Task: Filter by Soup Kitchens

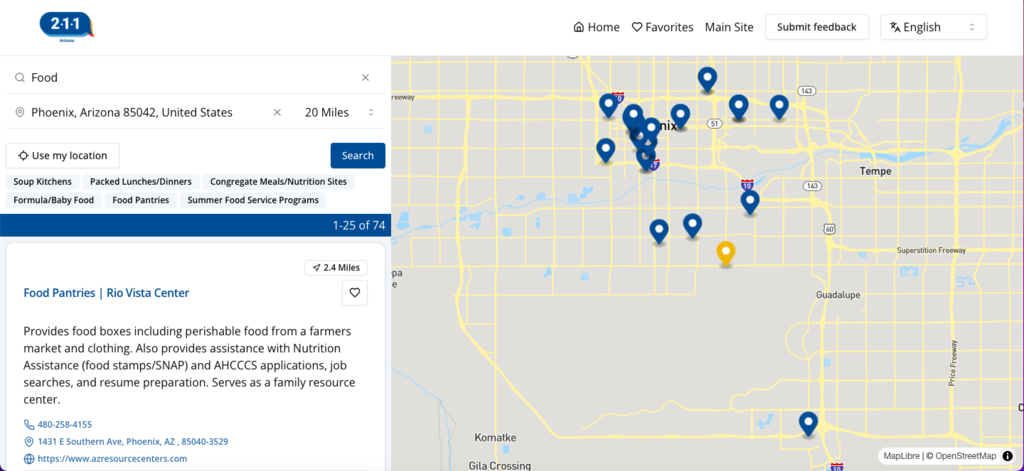Action: point(42,182)
